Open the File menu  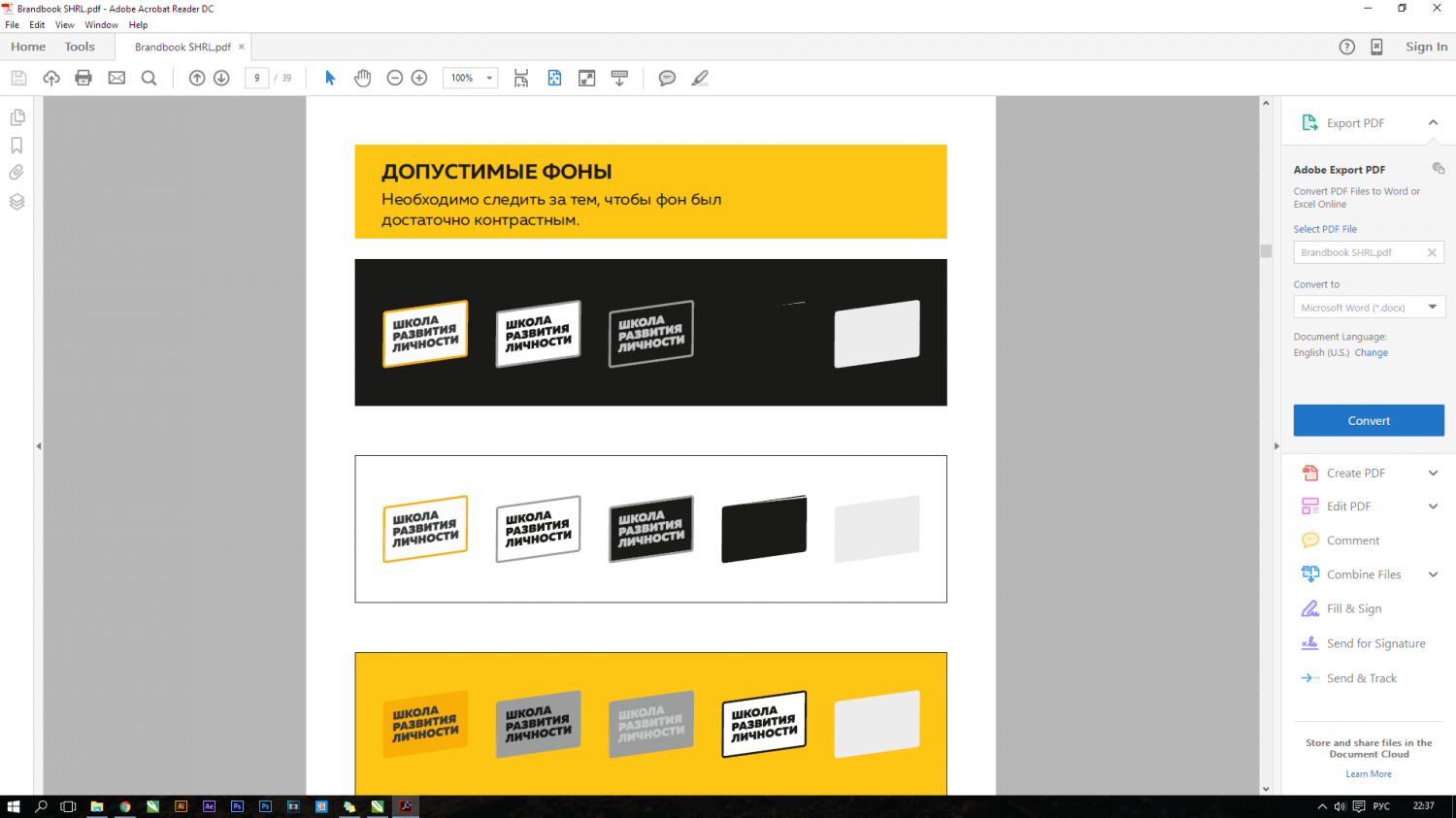coord(12,25)
